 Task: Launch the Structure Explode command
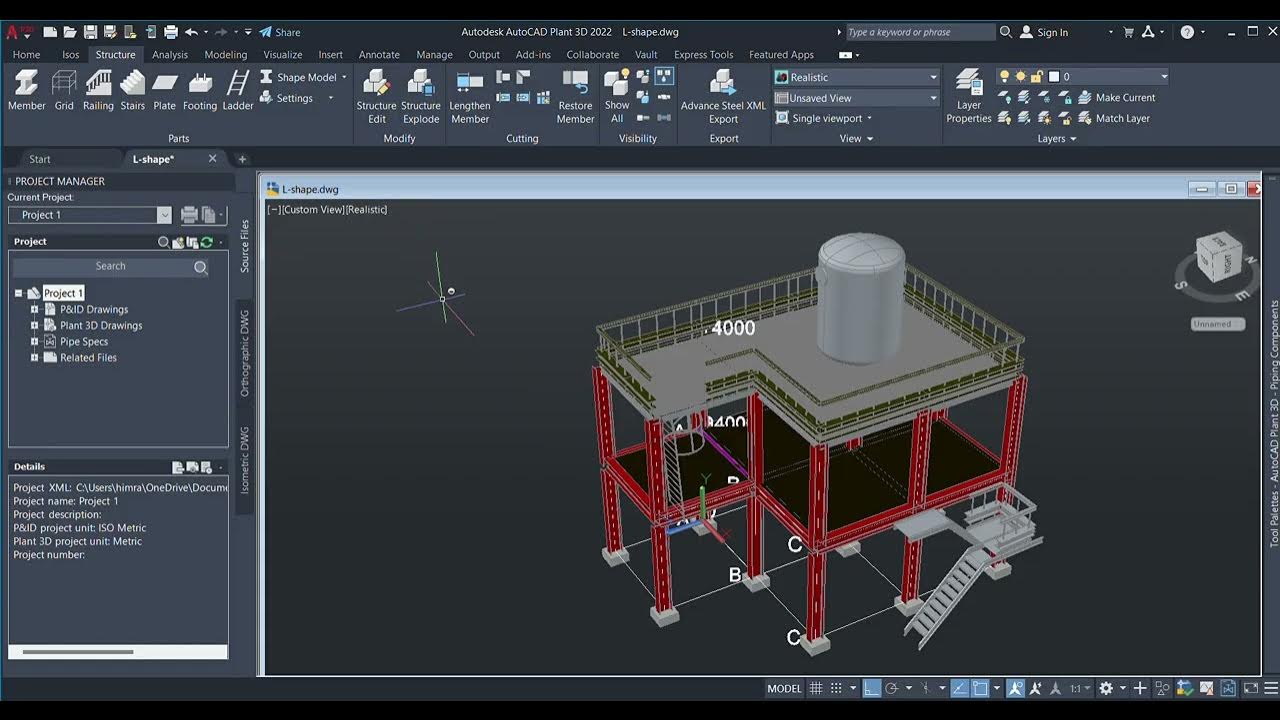pyautogui.click(x=421, y=97)
